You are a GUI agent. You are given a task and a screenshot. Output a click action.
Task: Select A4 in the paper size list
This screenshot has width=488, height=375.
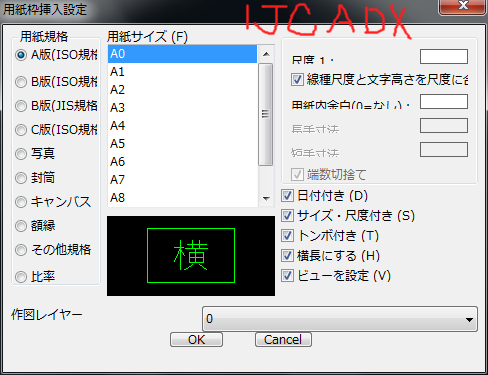click(x=182, y=126)
